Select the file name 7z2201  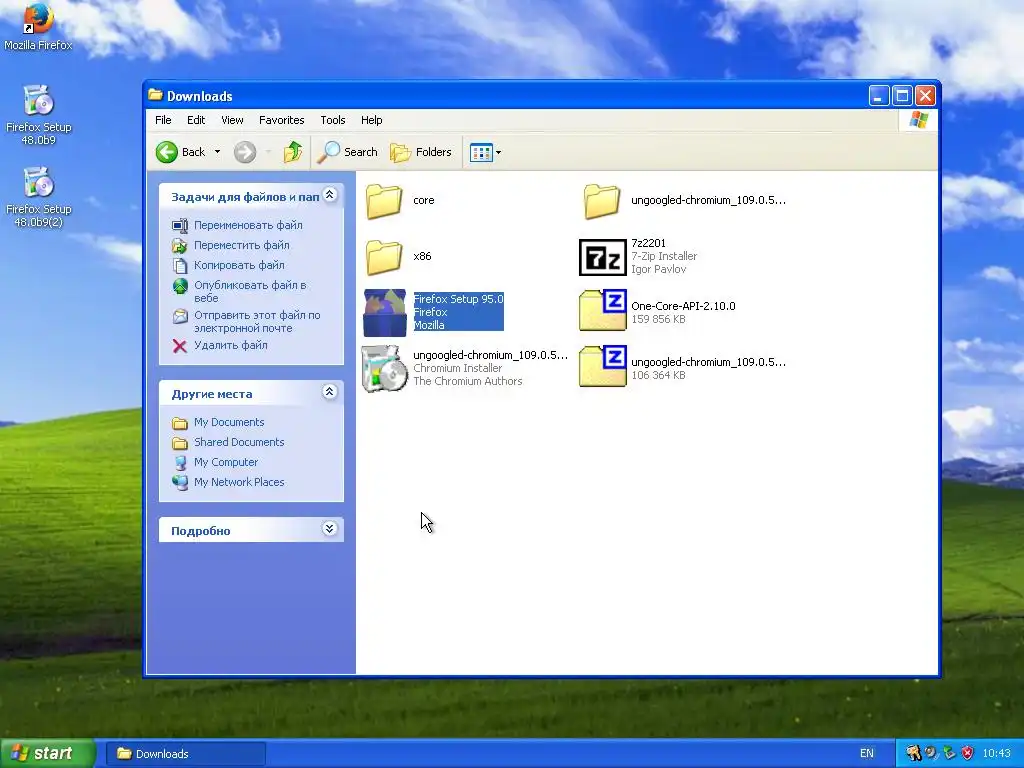click(x=648, y=244)
